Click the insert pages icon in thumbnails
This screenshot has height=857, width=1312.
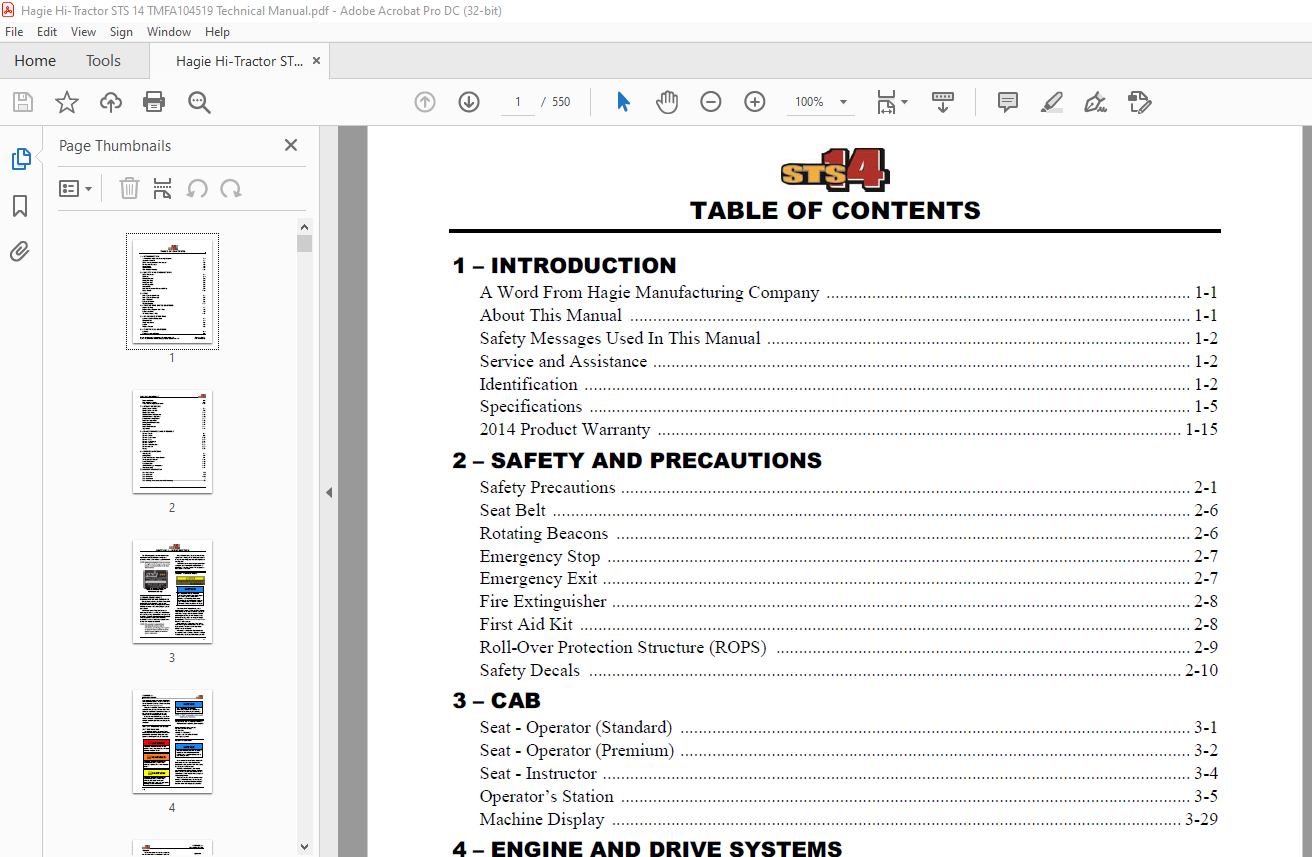pos(163,188)
